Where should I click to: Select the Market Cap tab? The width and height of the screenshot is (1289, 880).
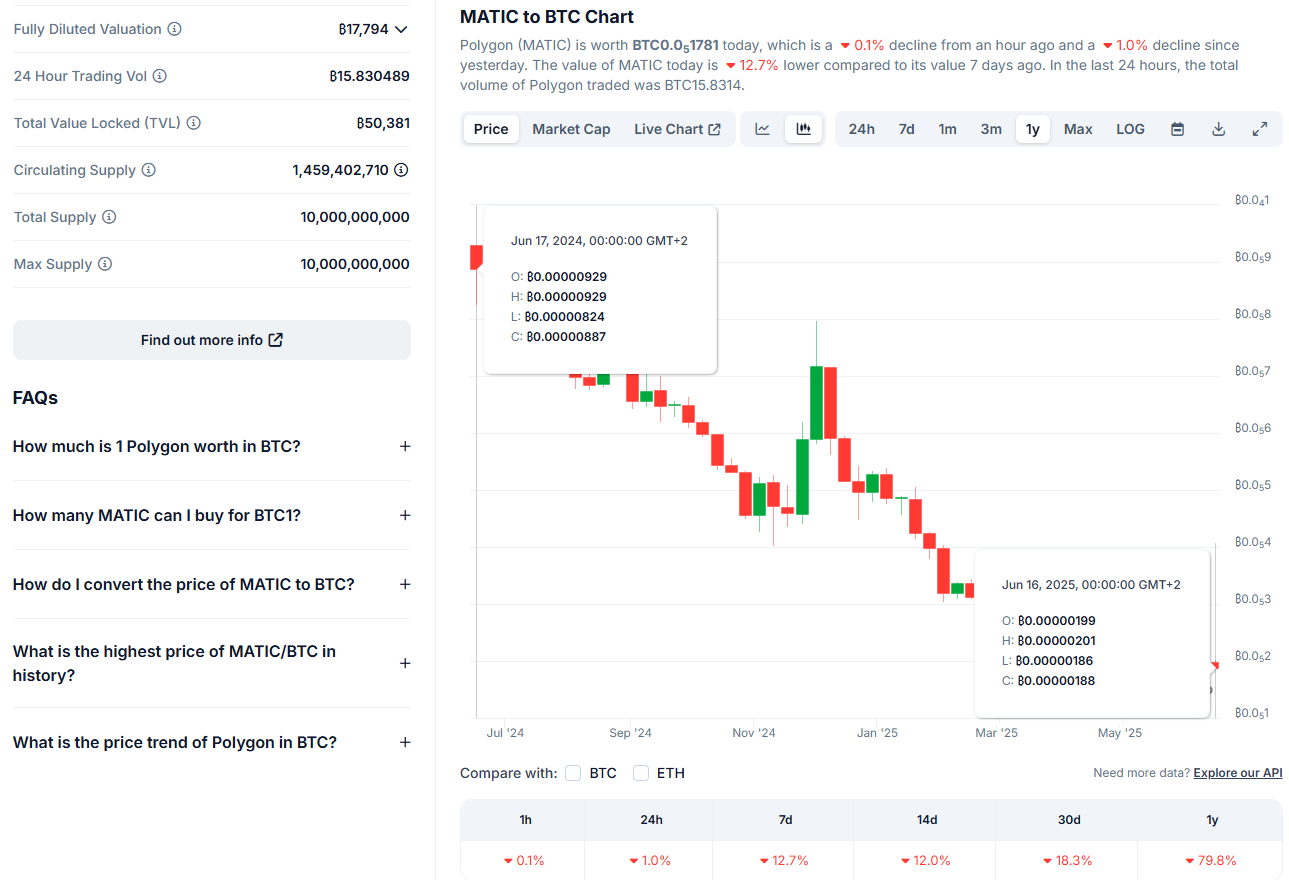tap(571, 129)
